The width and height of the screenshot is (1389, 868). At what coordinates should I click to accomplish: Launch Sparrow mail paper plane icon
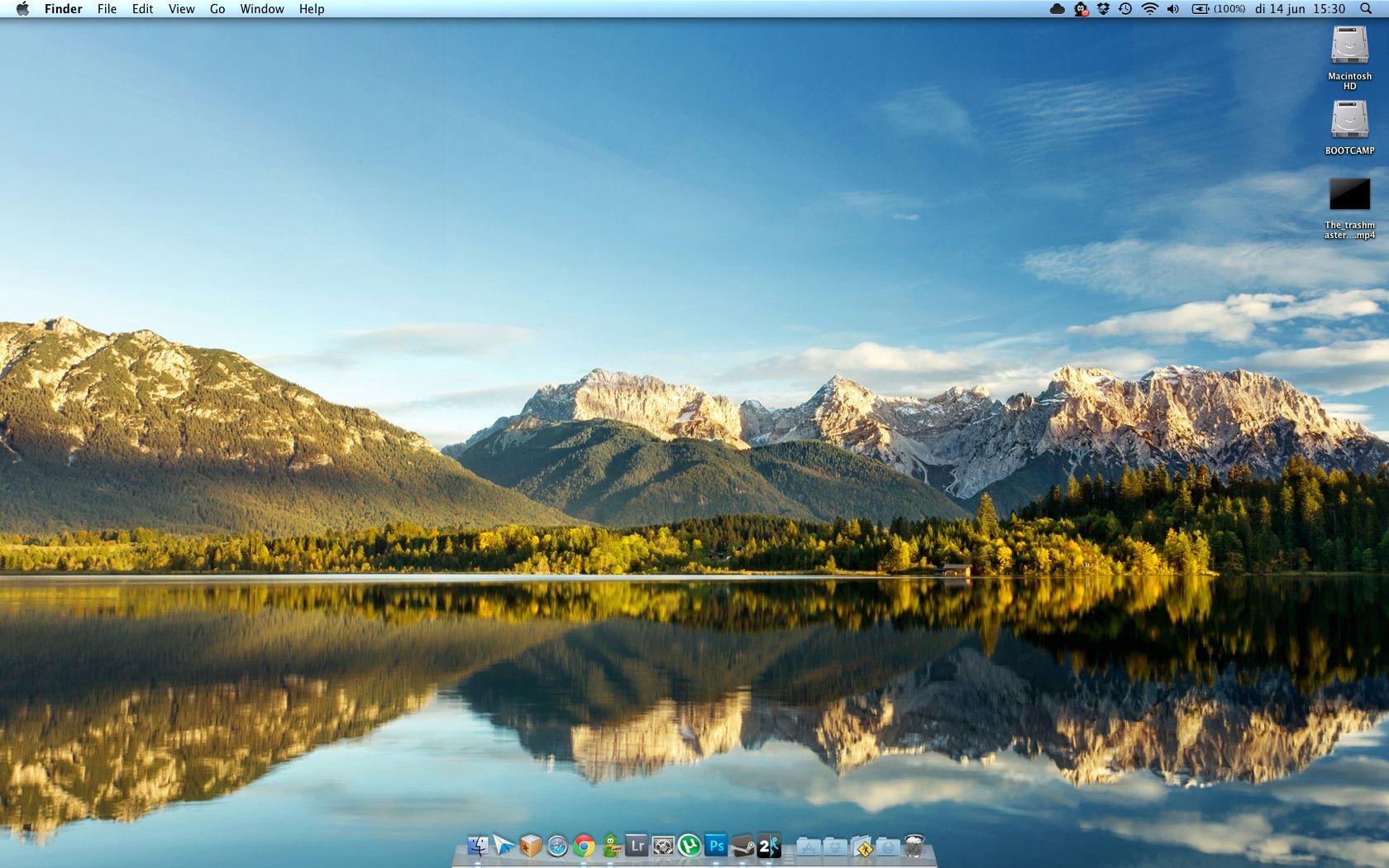pyautogui.click(x=504, y=846)
